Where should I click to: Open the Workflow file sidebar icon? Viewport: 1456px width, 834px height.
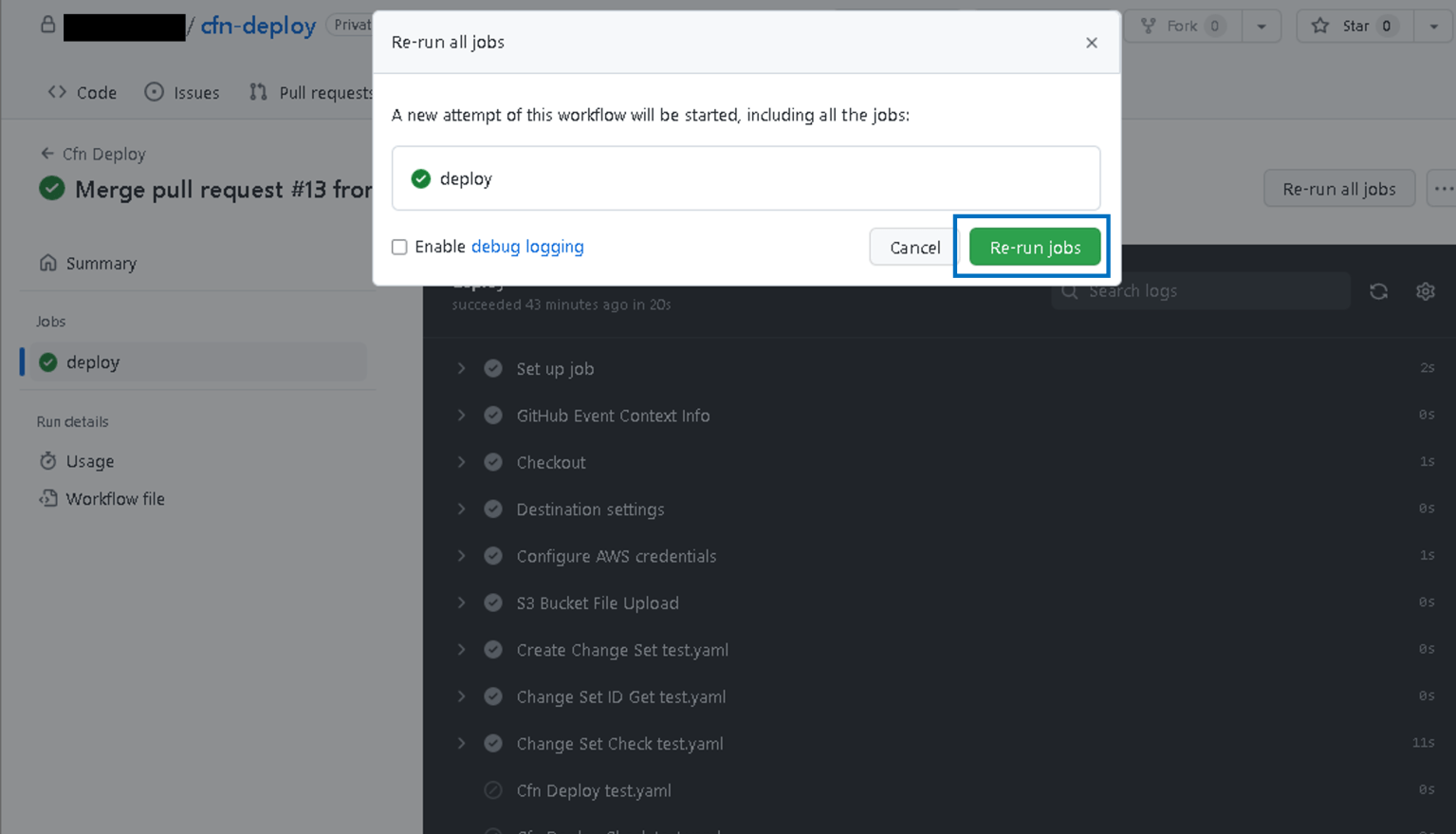click(48, 498)
